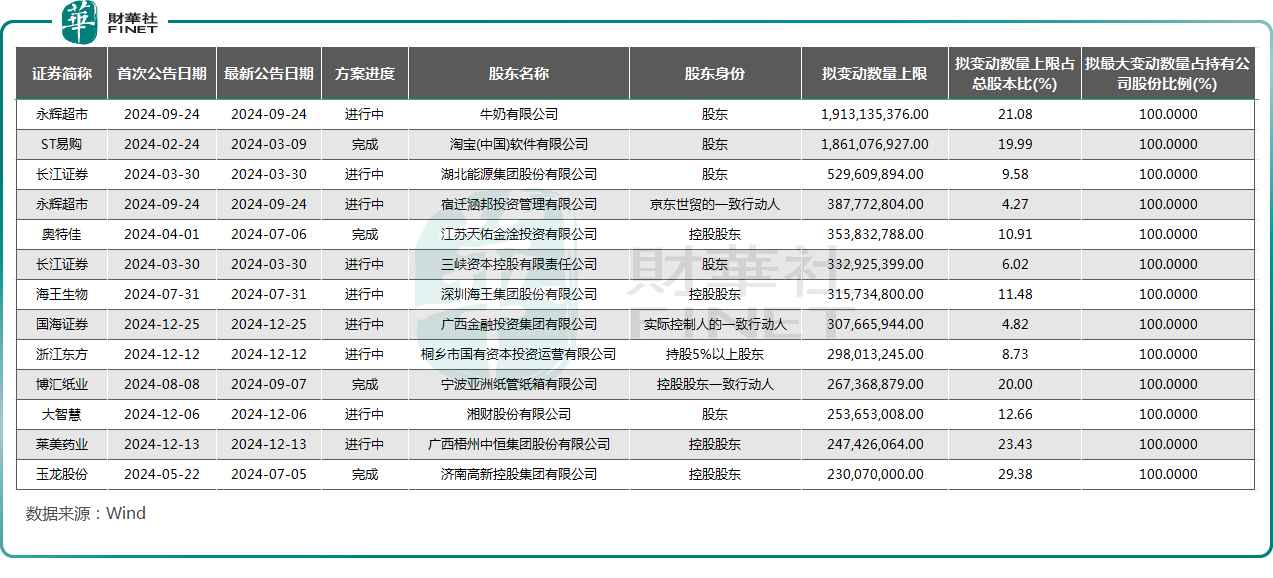Select the 海王生物 row name
1273x578 pixels.
pos(62,295)
